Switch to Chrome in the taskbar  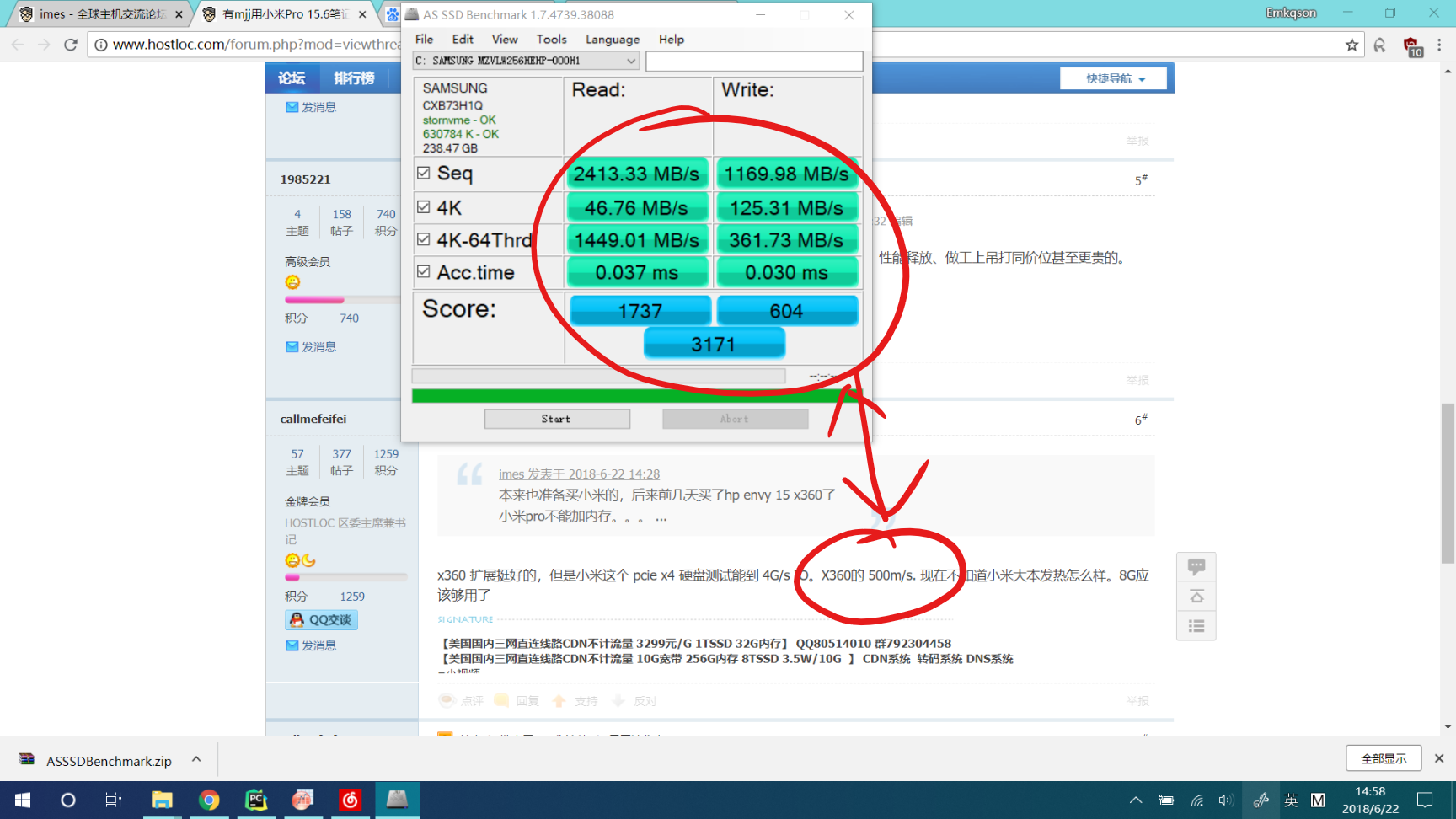point(209,800)
